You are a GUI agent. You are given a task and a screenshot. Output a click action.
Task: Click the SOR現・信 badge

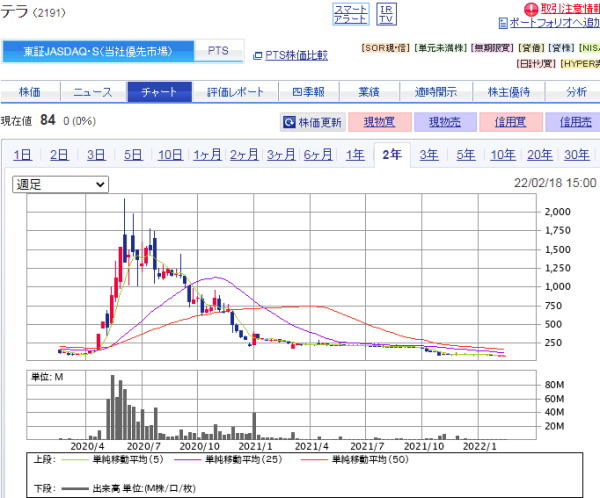click(385, 47)
